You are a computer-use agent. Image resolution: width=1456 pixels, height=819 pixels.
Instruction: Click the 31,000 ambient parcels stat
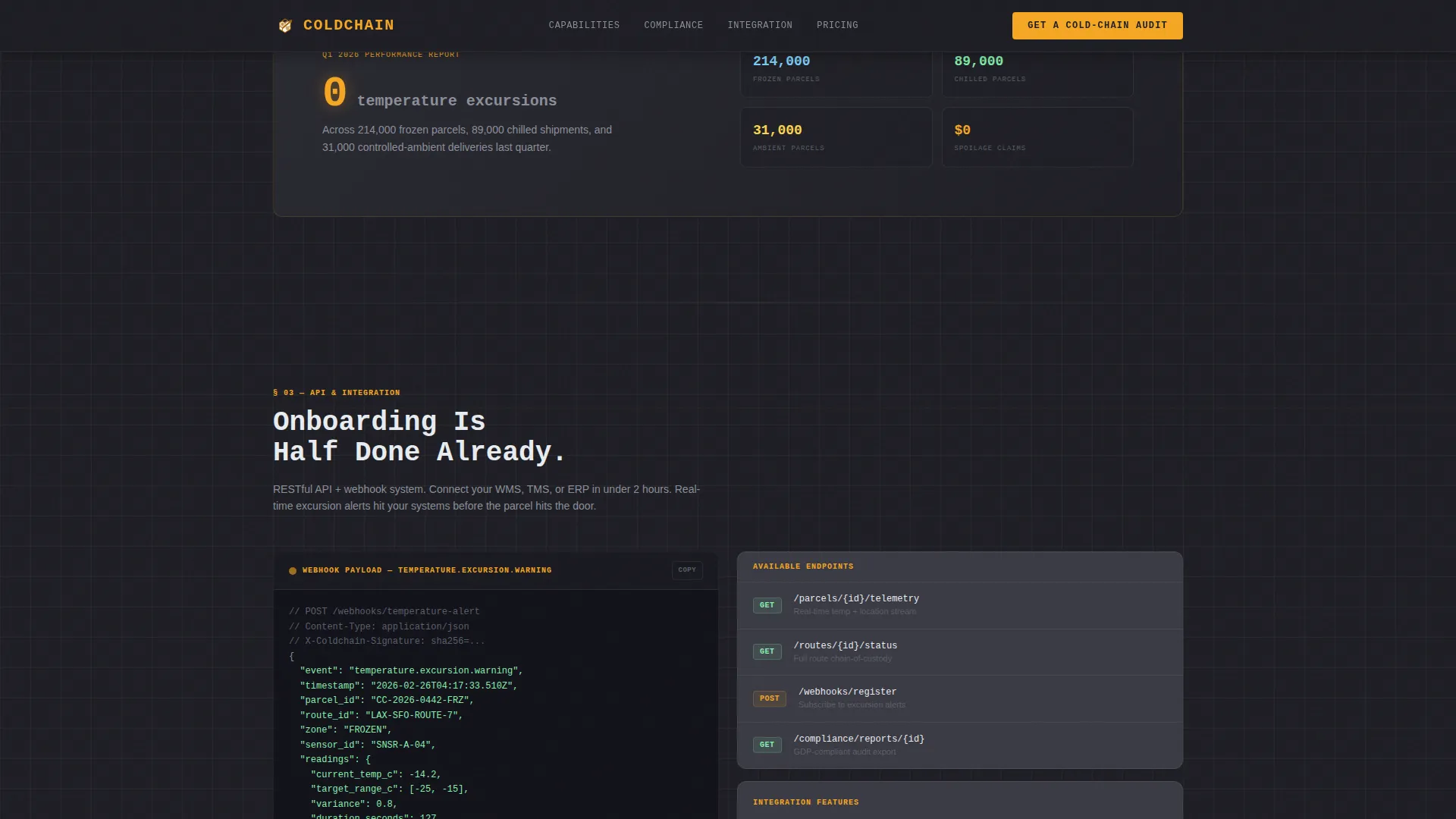click(x=836, y=137)
